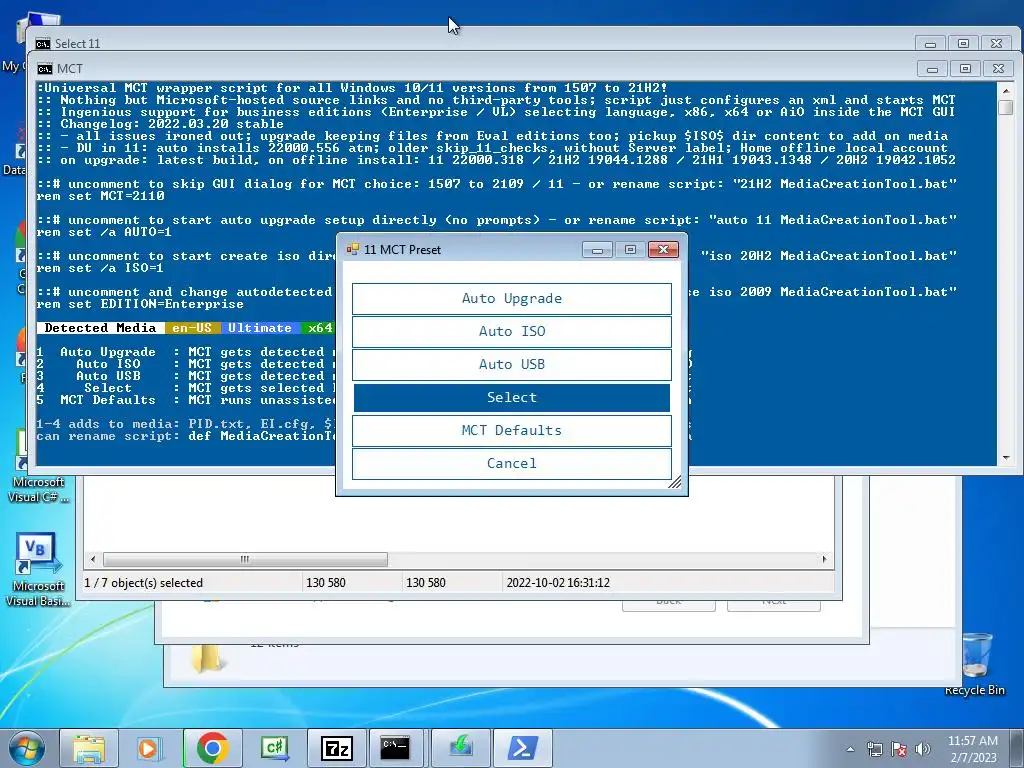Click the '1 / 7 object(s) selected' status text
Image resolution: width=1024 pixels, height=768 pixels.
point(144,583)
